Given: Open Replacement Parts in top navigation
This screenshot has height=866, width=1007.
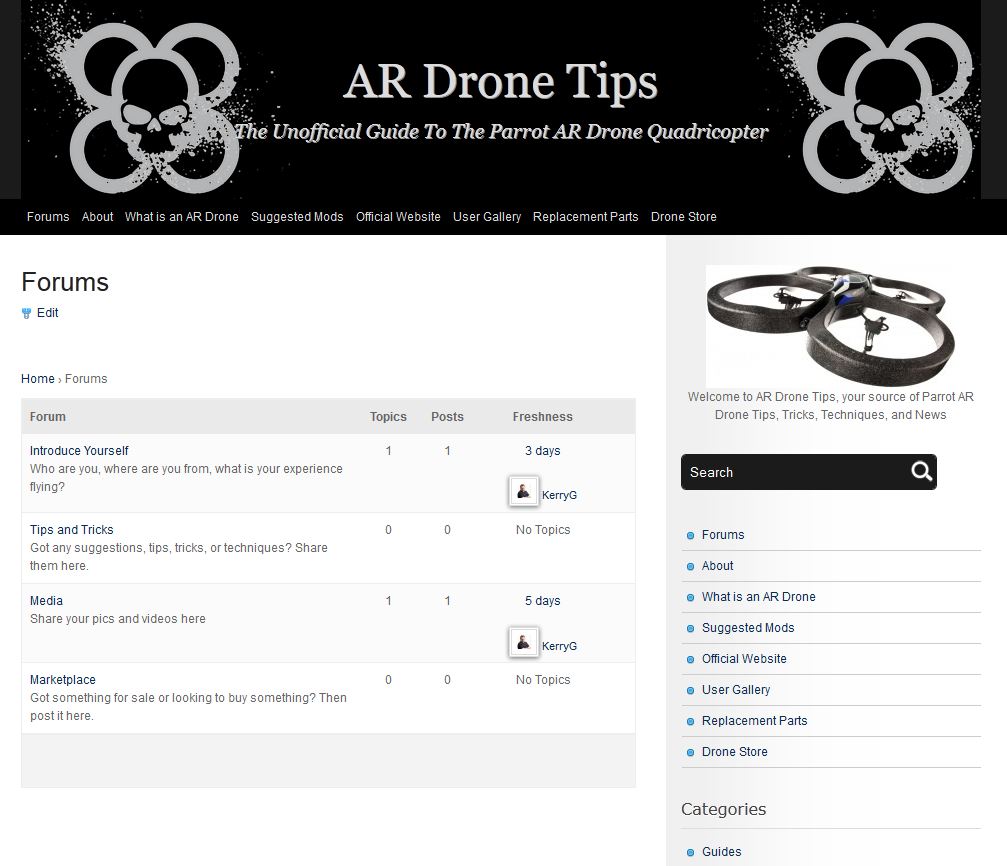Looking at the screenshot, I should click(x=586, y=216).
